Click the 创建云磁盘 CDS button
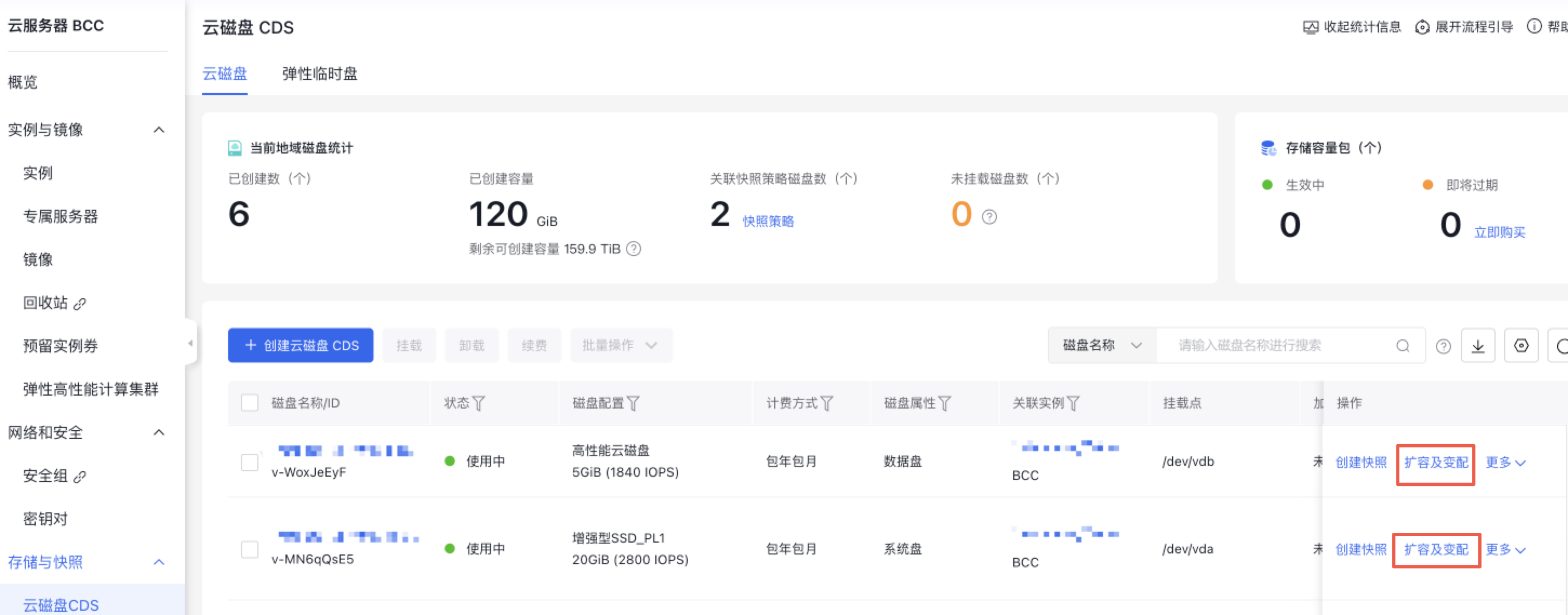This screenshot has width=1568, height=615. tap(301, 345)
